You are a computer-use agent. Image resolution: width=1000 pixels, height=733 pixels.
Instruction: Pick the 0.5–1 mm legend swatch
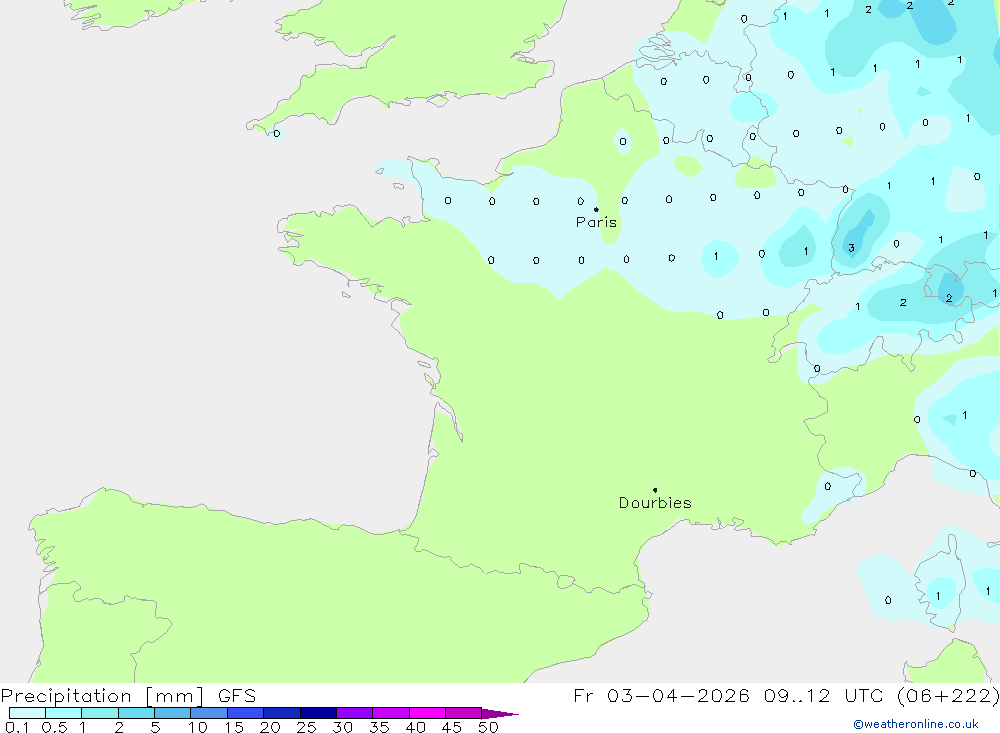coord(64,713)
